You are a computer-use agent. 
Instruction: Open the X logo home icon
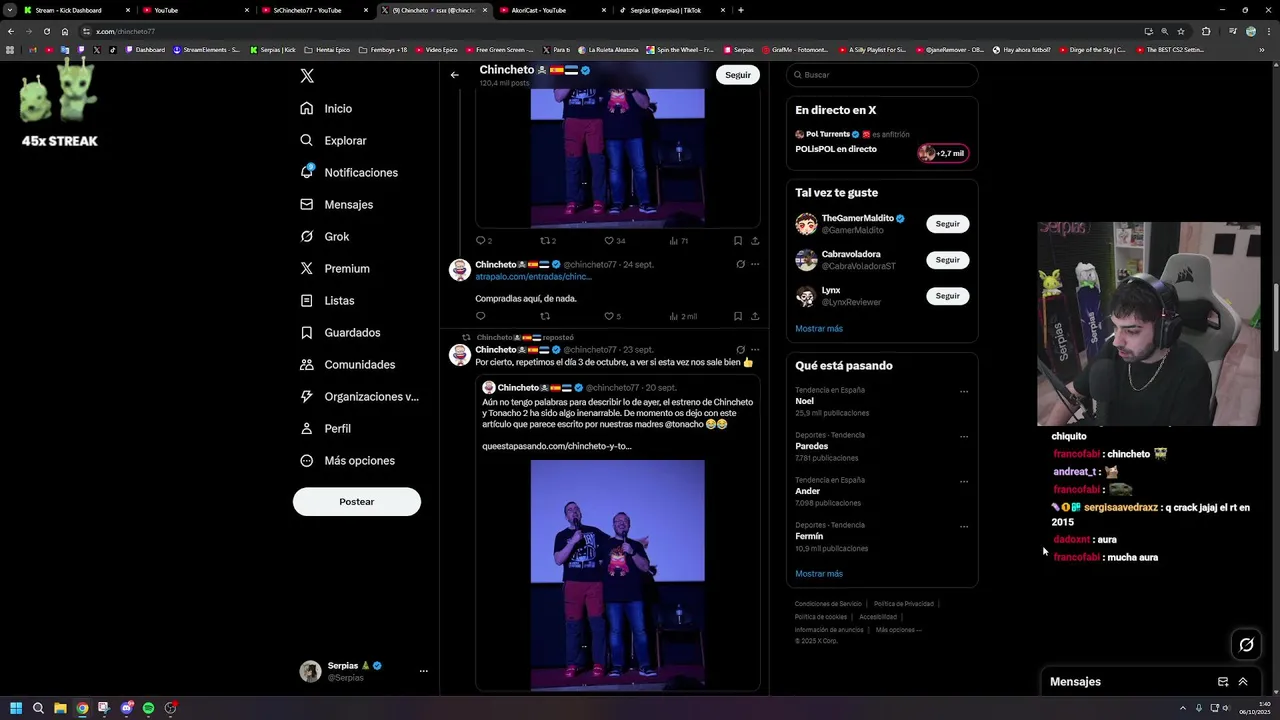[x=307, y=76]
